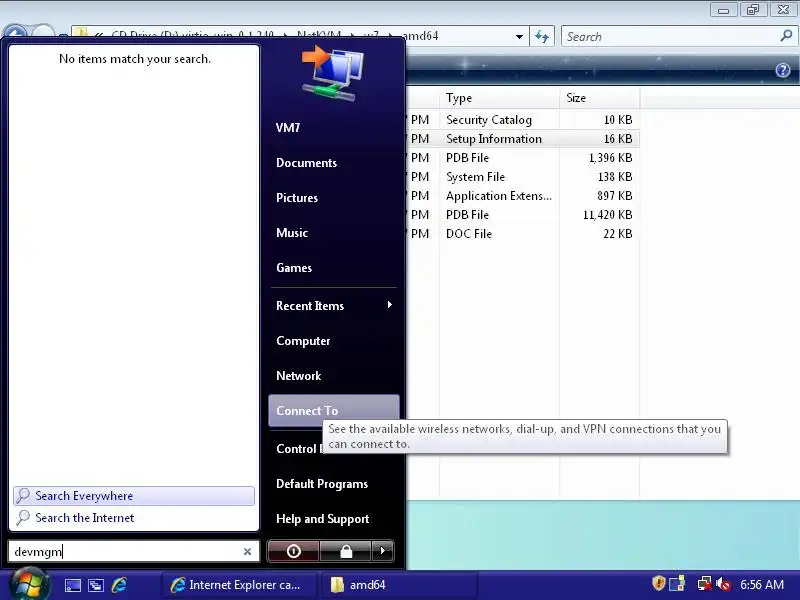The width and height of the screenshot is (800, 600).
Task: Open the Windows Start orb
Action: click(29, 584)
